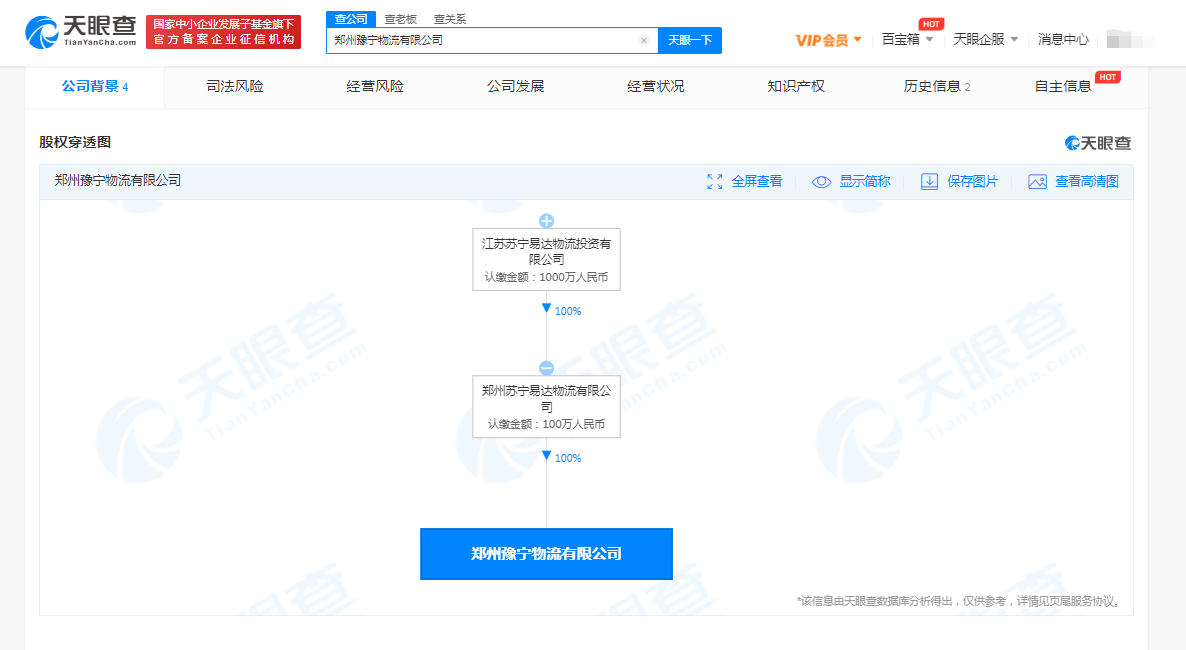Click 查看高清图 text link
This screenshot has height=650, width=1186.
(x=1087, y=182)
